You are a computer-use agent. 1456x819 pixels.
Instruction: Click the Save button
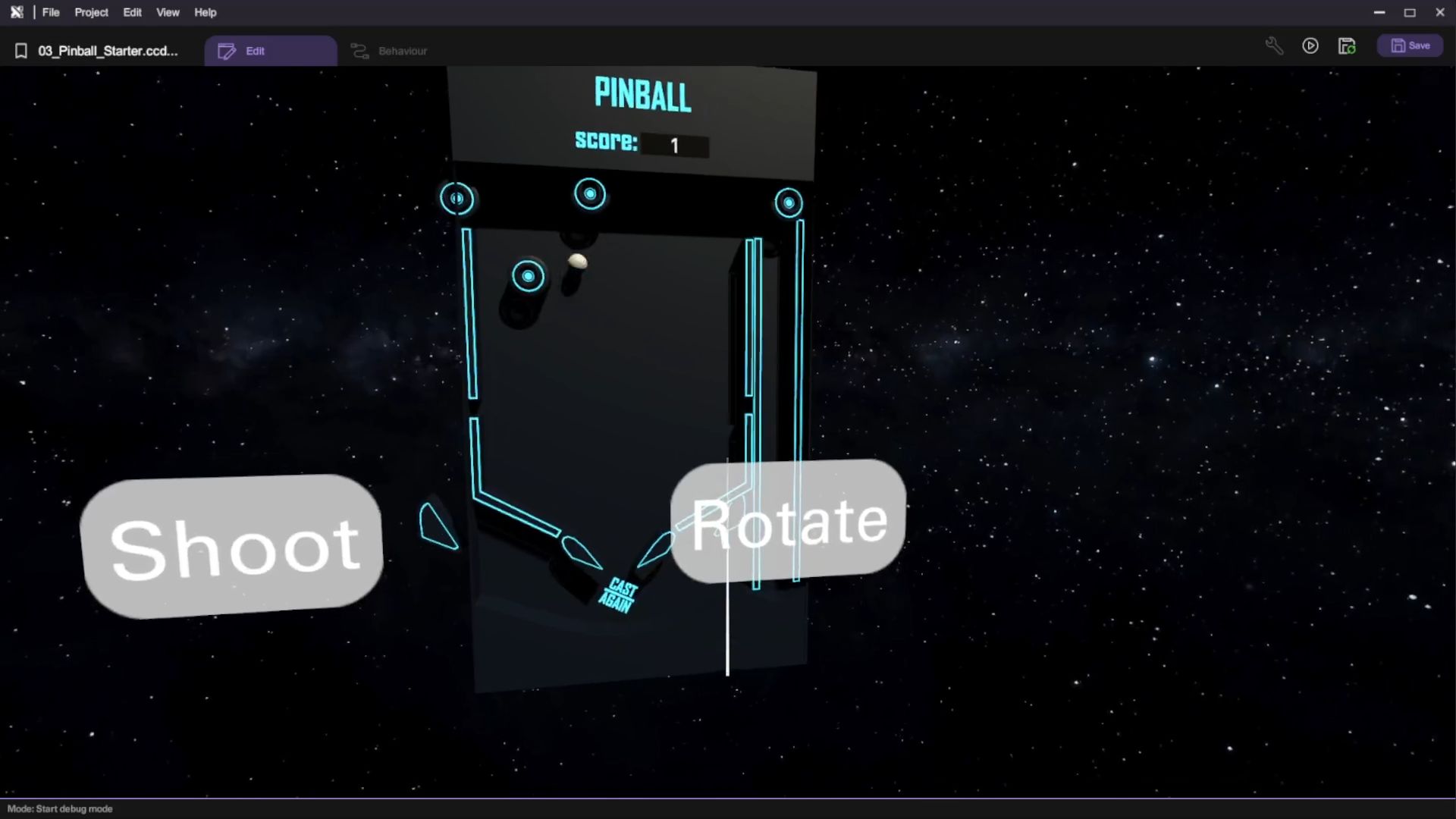click(x=1410, y=46)
